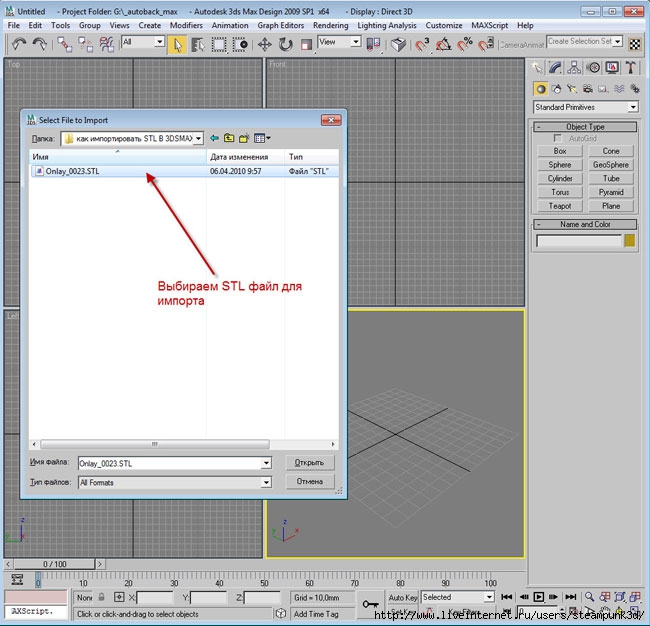Select Space Warps wavy icon

(619, 89)
